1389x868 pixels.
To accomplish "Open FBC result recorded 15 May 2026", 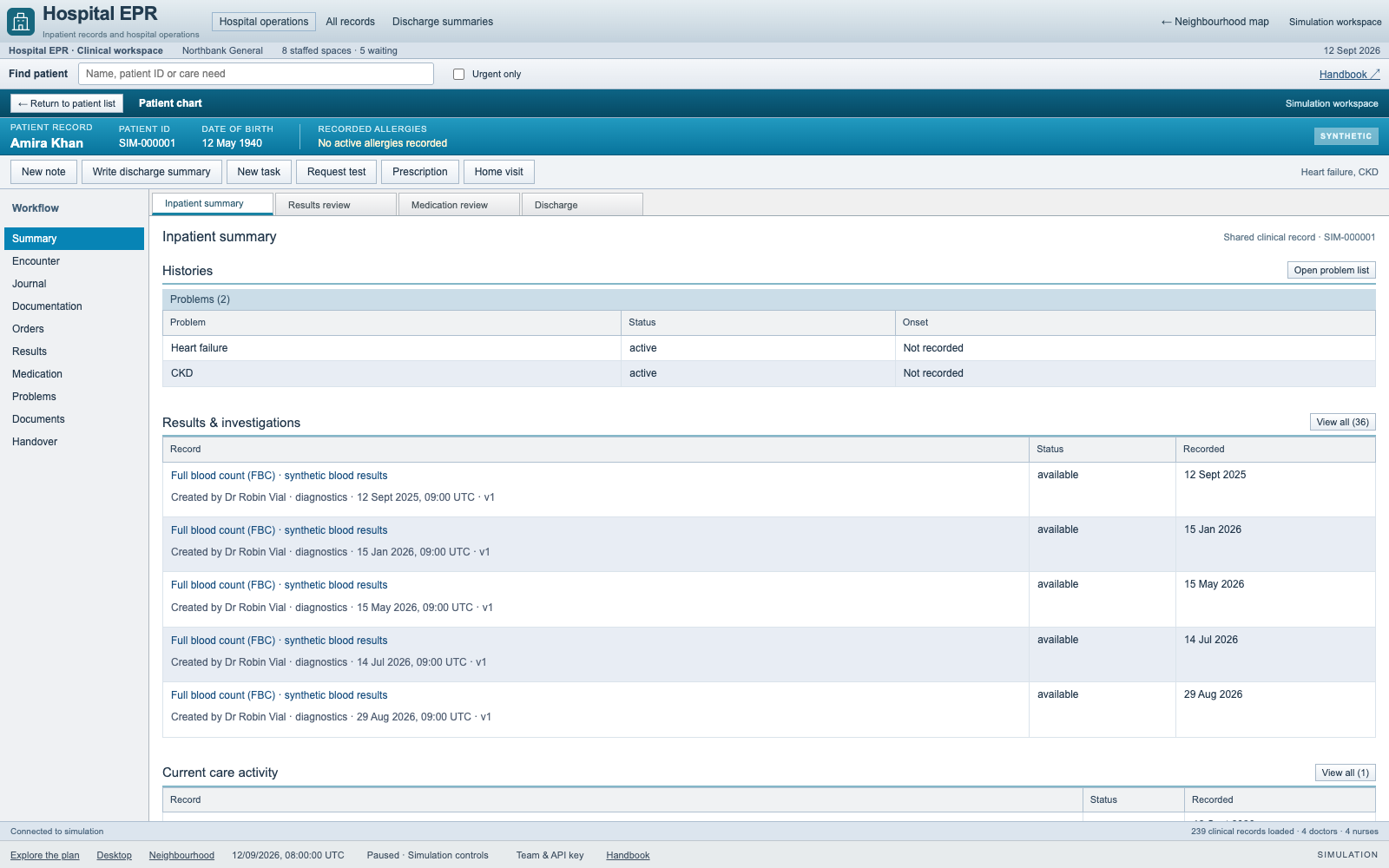I will click(279, 585).
